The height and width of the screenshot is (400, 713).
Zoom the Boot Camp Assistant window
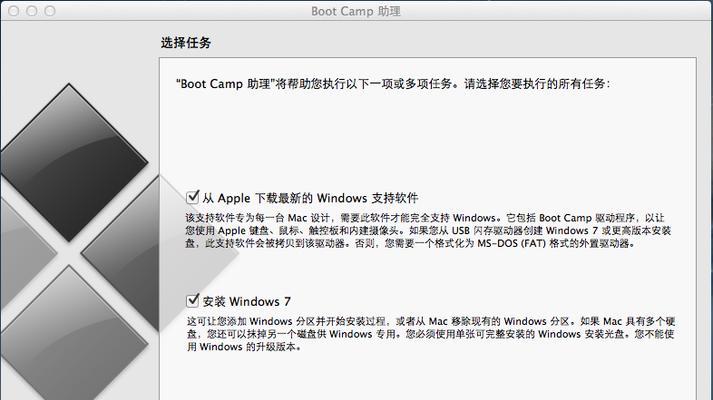50,10
